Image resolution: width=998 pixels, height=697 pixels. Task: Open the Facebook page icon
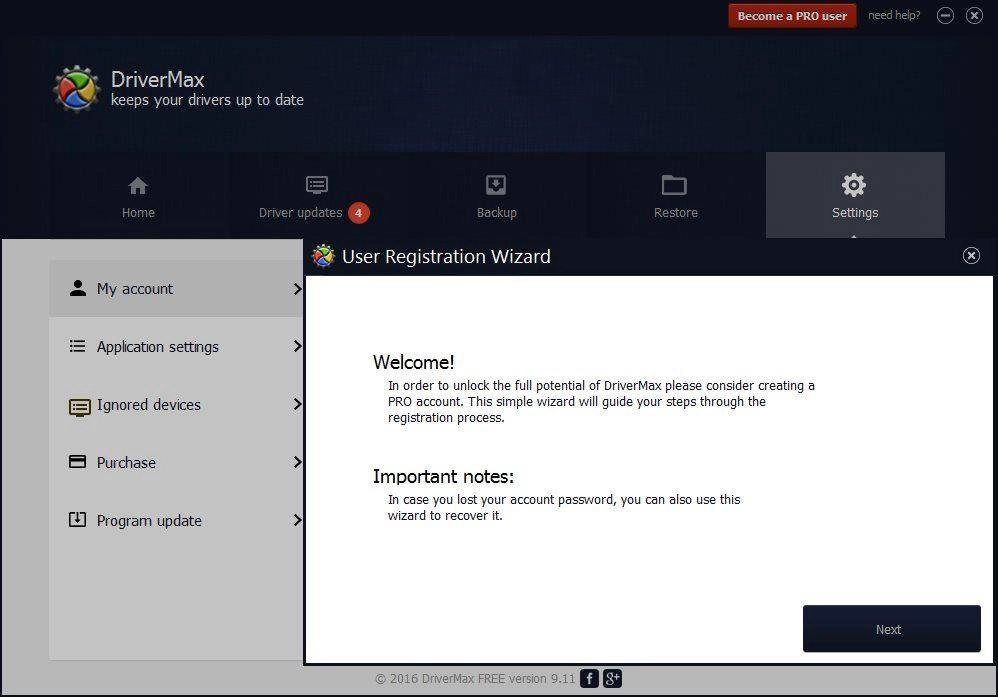[x=589, y=679]
